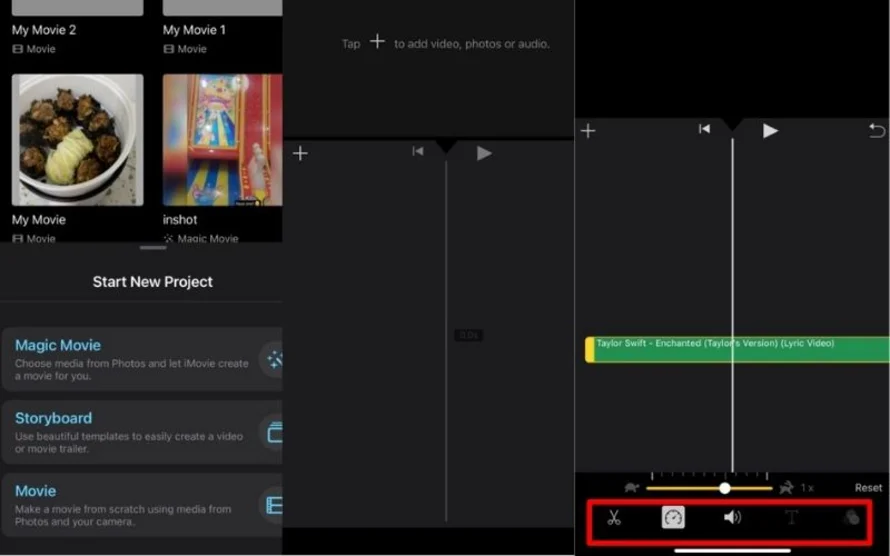Screen dimensions: 890x556
Task: Tap the 1x speed value
Action: click(807, 488)
